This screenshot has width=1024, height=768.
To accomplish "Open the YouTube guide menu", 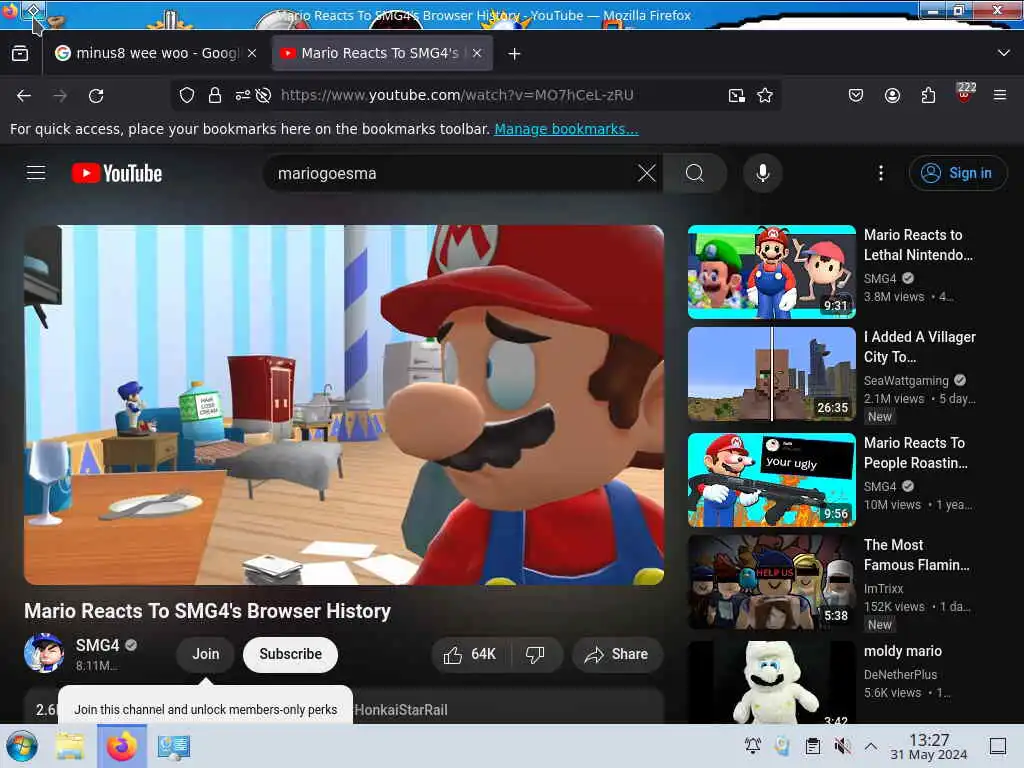I will [36, 173].
